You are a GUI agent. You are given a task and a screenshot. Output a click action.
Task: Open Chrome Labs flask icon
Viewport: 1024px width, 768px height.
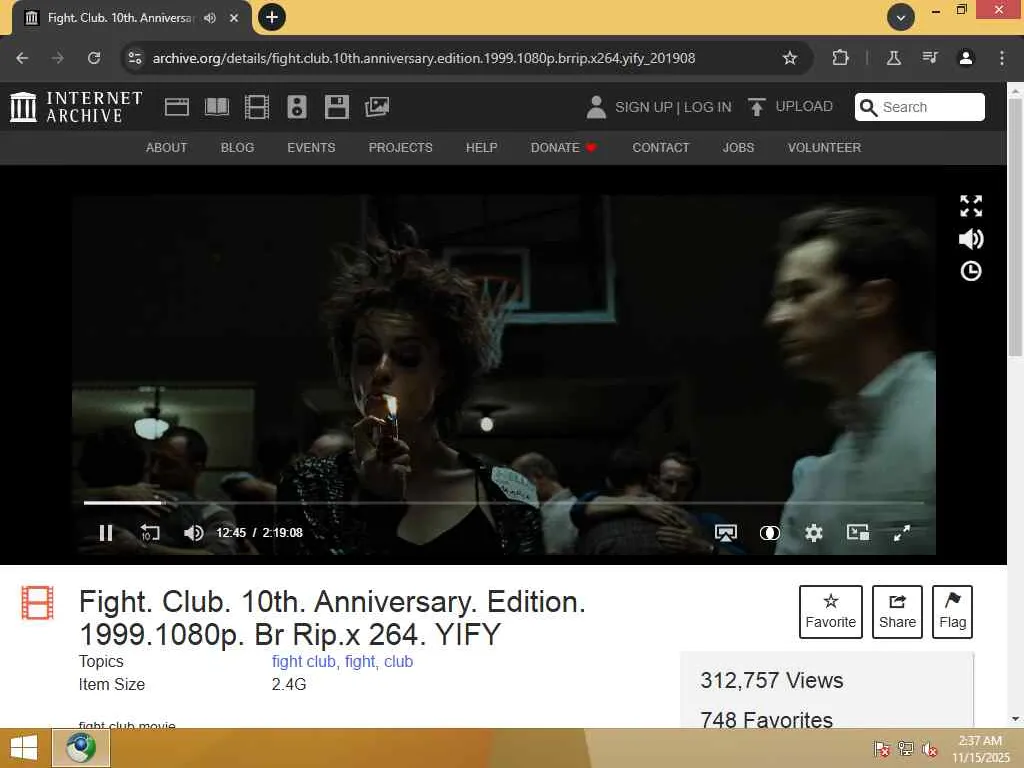(893, 58)
